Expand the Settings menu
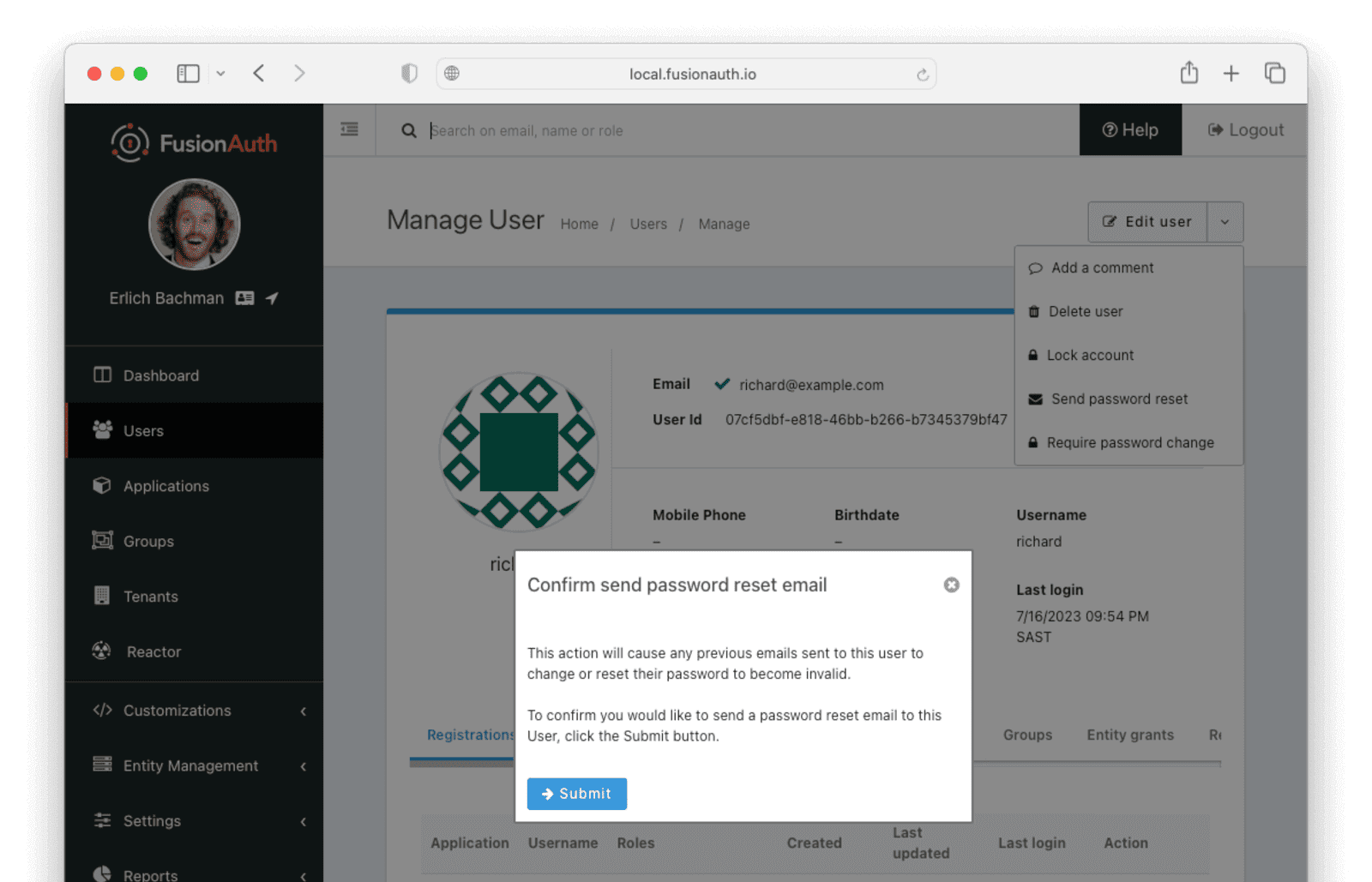 (x=195, y=821)
